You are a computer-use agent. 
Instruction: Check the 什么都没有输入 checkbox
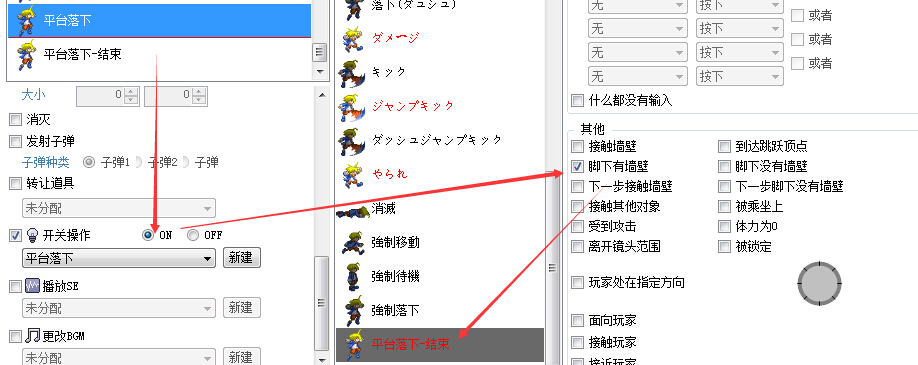[x=578, y=101]
